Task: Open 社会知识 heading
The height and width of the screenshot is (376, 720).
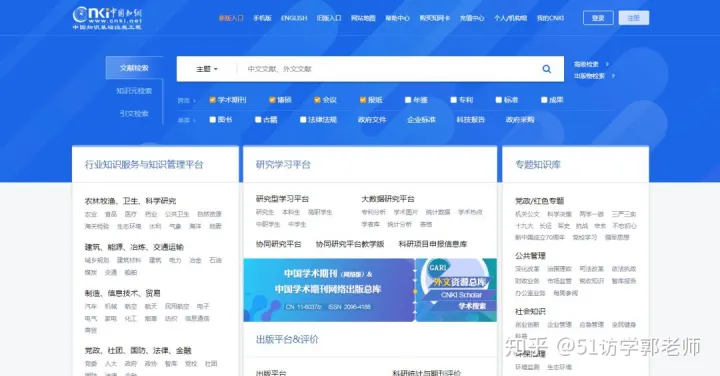Action: [530, 311]
